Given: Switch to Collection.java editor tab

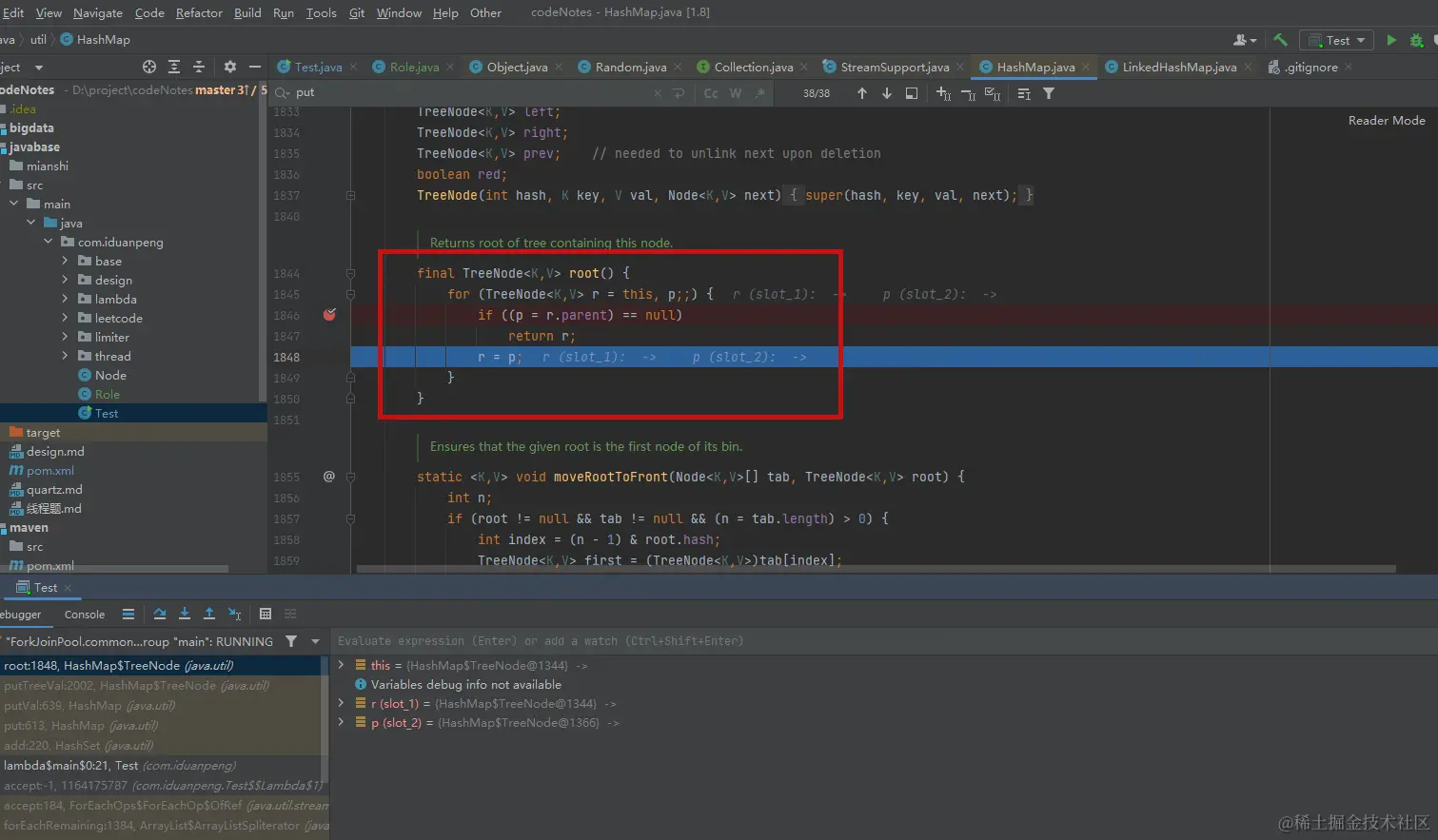Looking at the screenshot, I should pyautogui.click(x=753, y=67).
